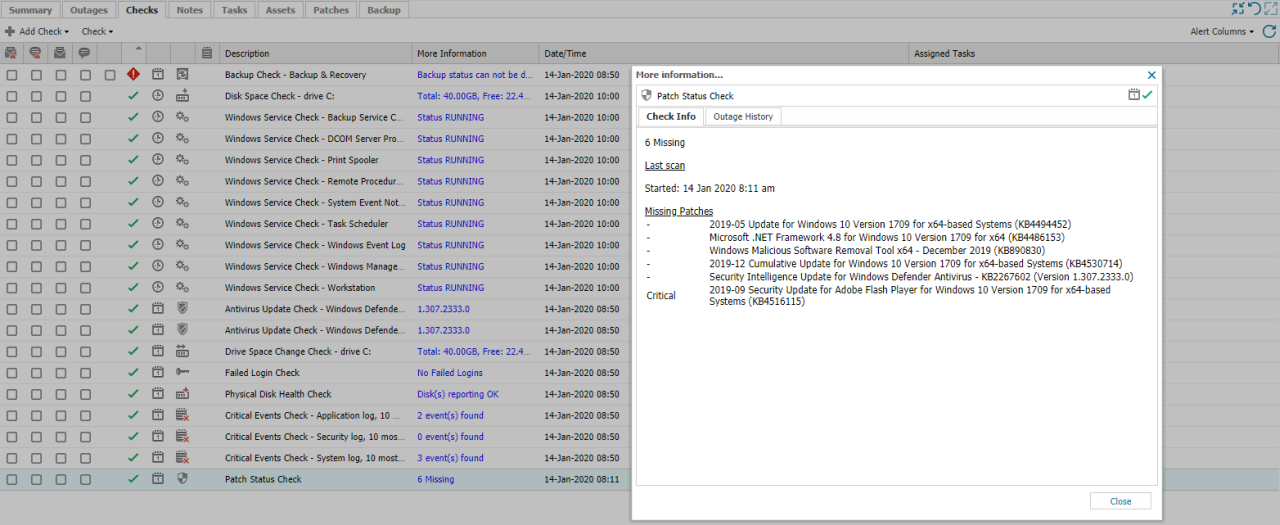Click the shield icon in More information dialog header
The height and width of the screenshot is (525, 1280).
click(x=647, y=96)
